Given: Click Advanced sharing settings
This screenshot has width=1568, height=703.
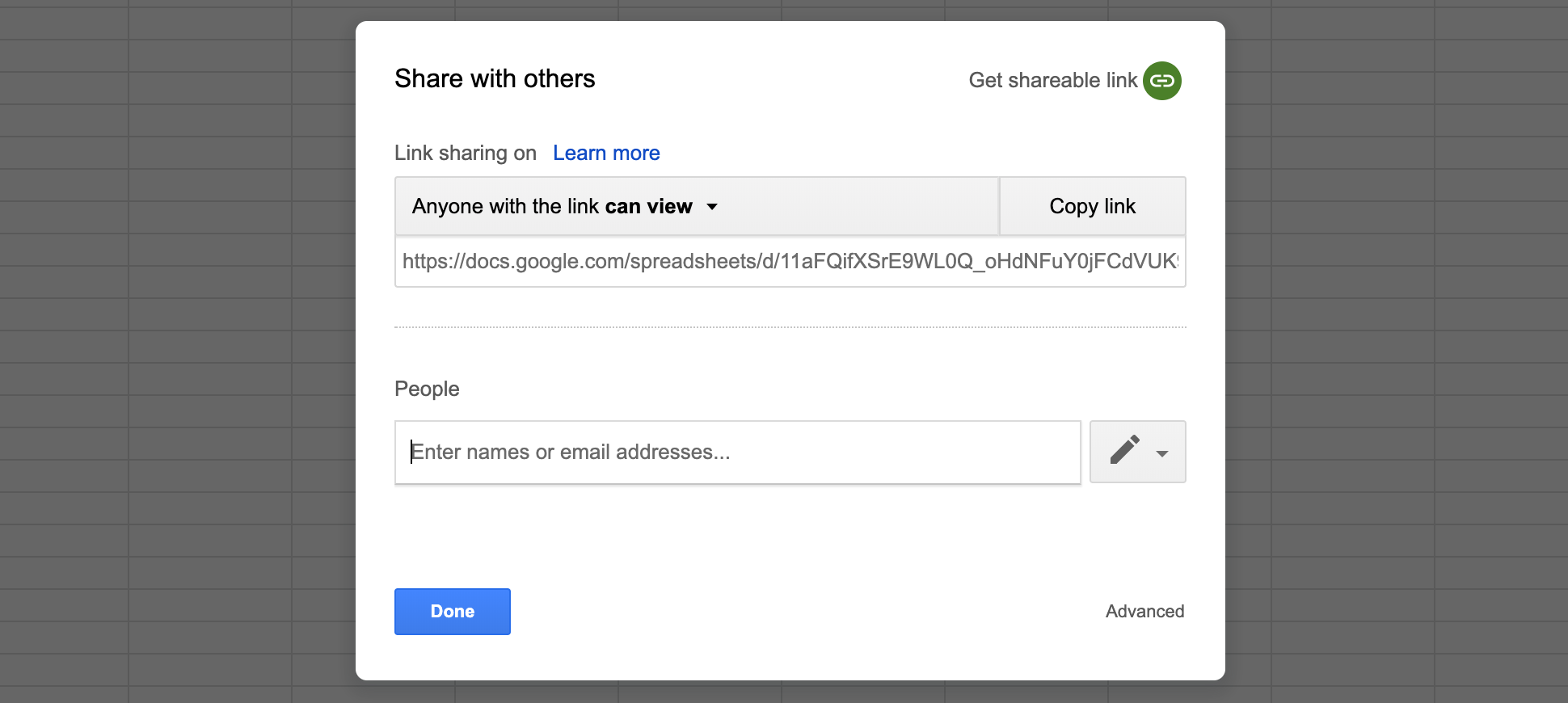Looking at the screenshot, I should click(1144, 612).
